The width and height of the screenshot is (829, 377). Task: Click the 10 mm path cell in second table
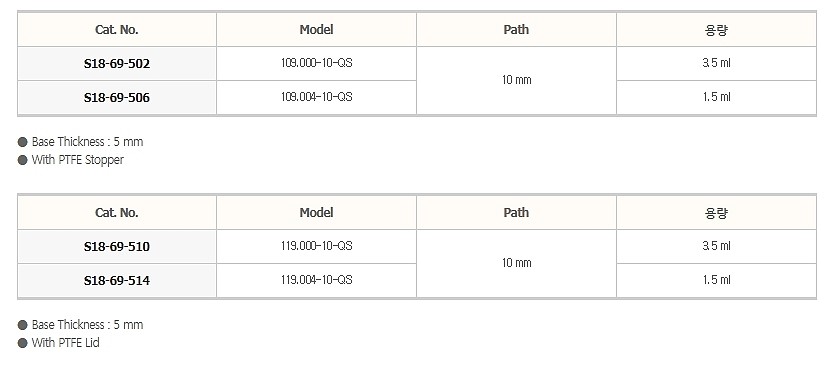tap(517, 263)
